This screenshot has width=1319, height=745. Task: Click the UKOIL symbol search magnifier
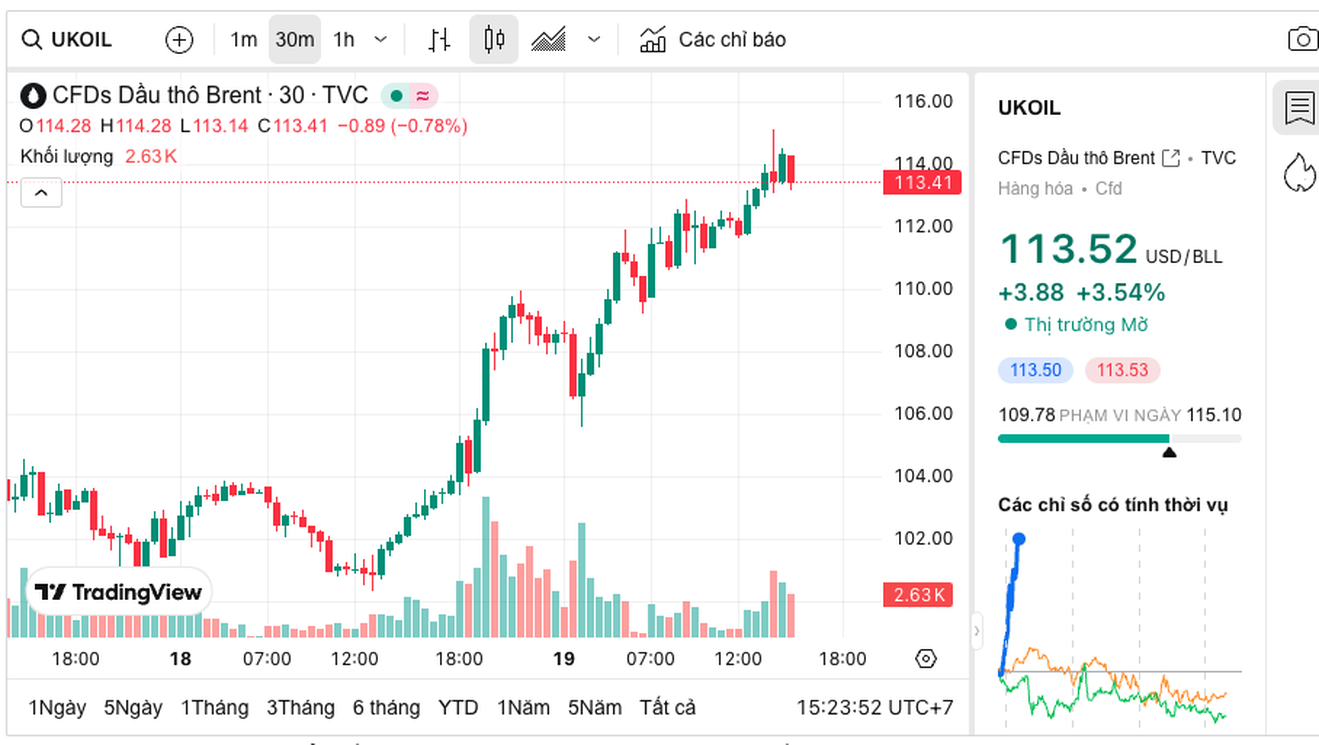(32, 40)
